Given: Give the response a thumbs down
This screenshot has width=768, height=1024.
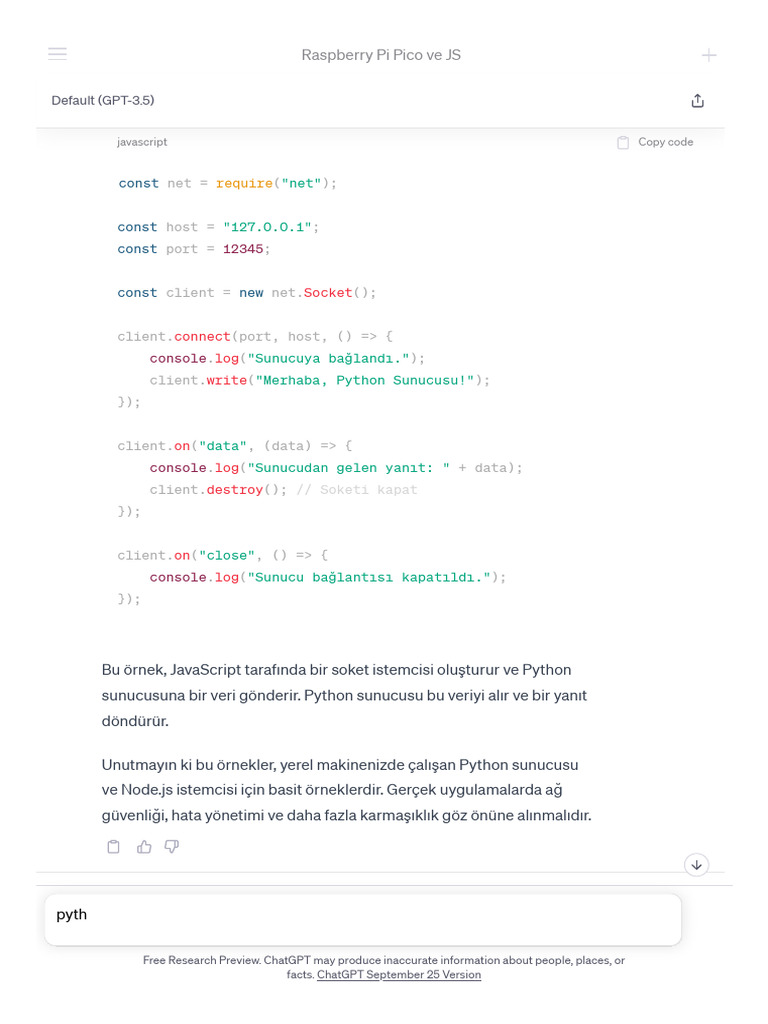Looking at the screenshot, I should [x=172, y=847].
